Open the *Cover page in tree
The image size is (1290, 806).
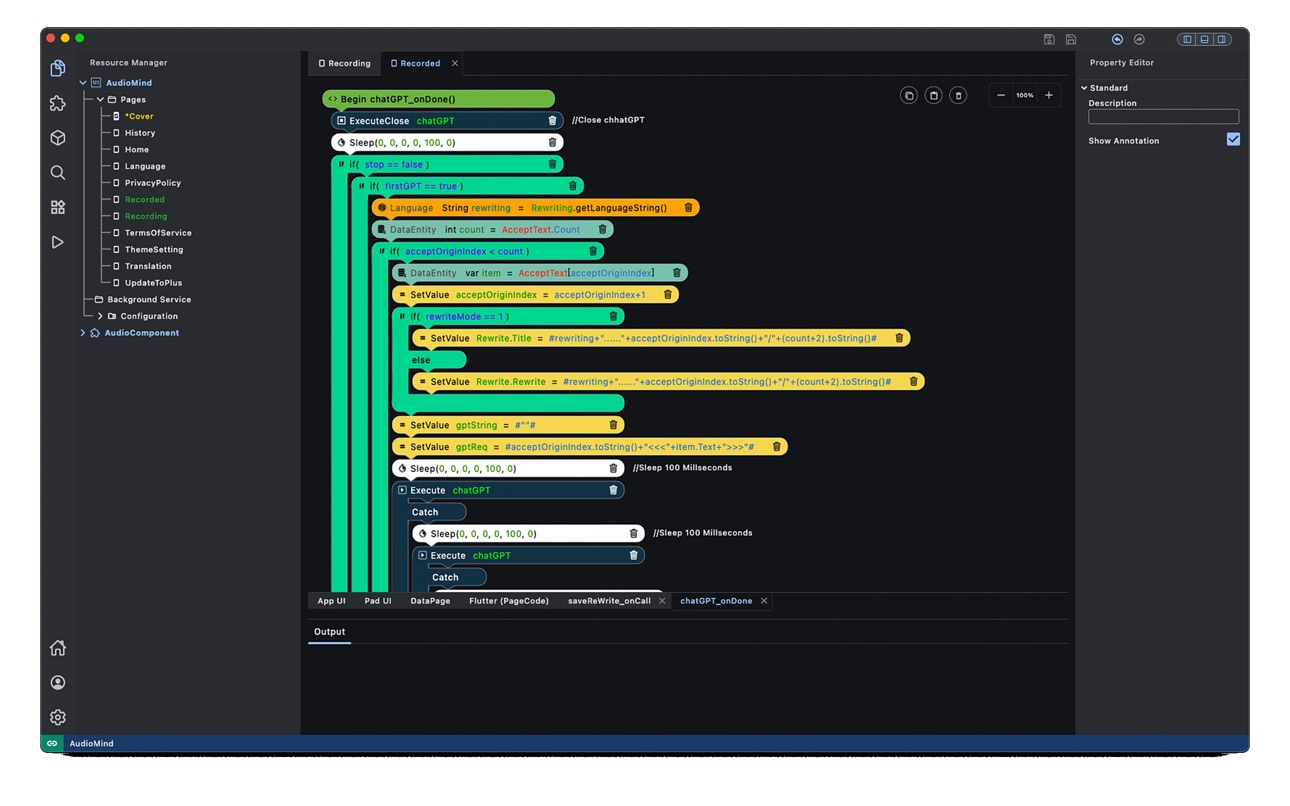pyautogui.click(x=139, y=116)
